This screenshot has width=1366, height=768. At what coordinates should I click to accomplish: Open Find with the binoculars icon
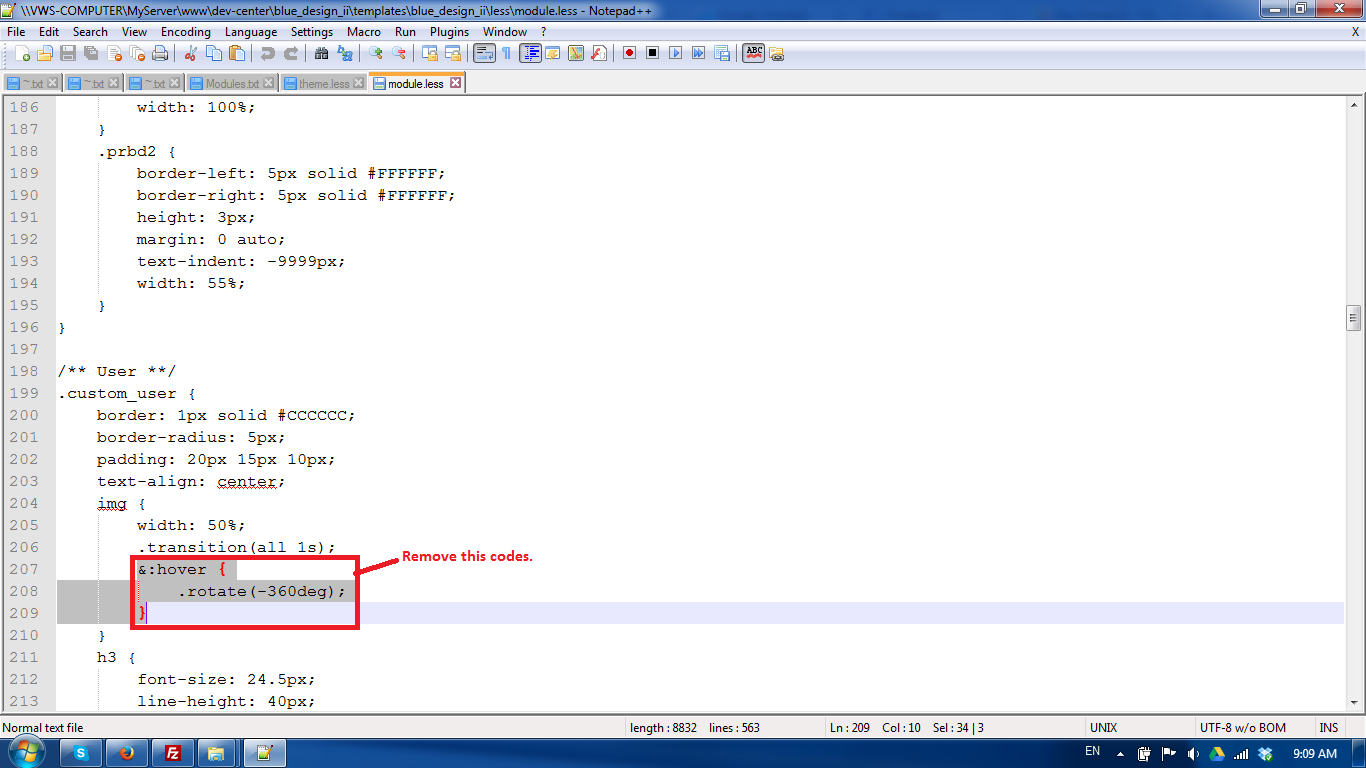point(322,53)
